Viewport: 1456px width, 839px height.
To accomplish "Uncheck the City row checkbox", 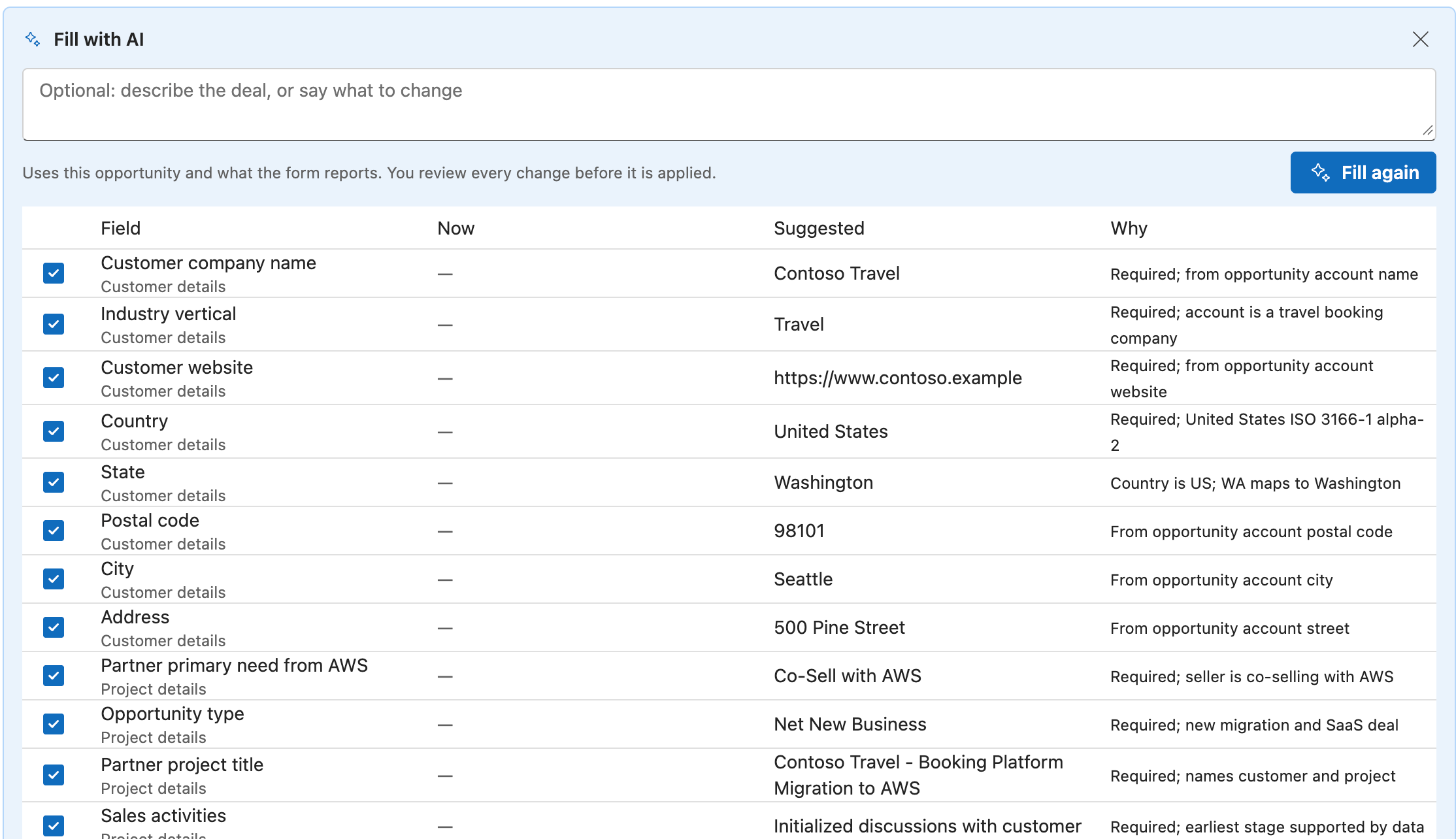I will [54, 579].
